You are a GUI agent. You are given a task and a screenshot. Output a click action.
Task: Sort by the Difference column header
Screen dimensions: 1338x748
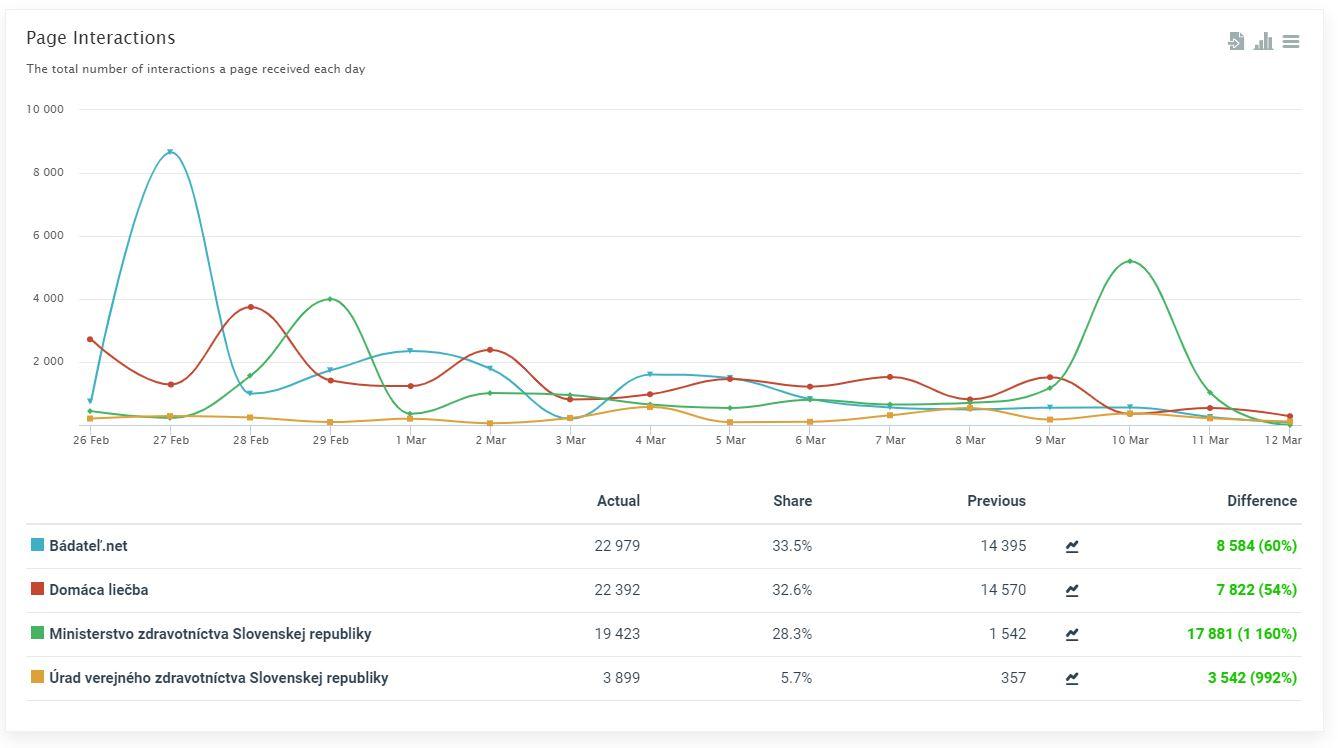point(1261,501)
